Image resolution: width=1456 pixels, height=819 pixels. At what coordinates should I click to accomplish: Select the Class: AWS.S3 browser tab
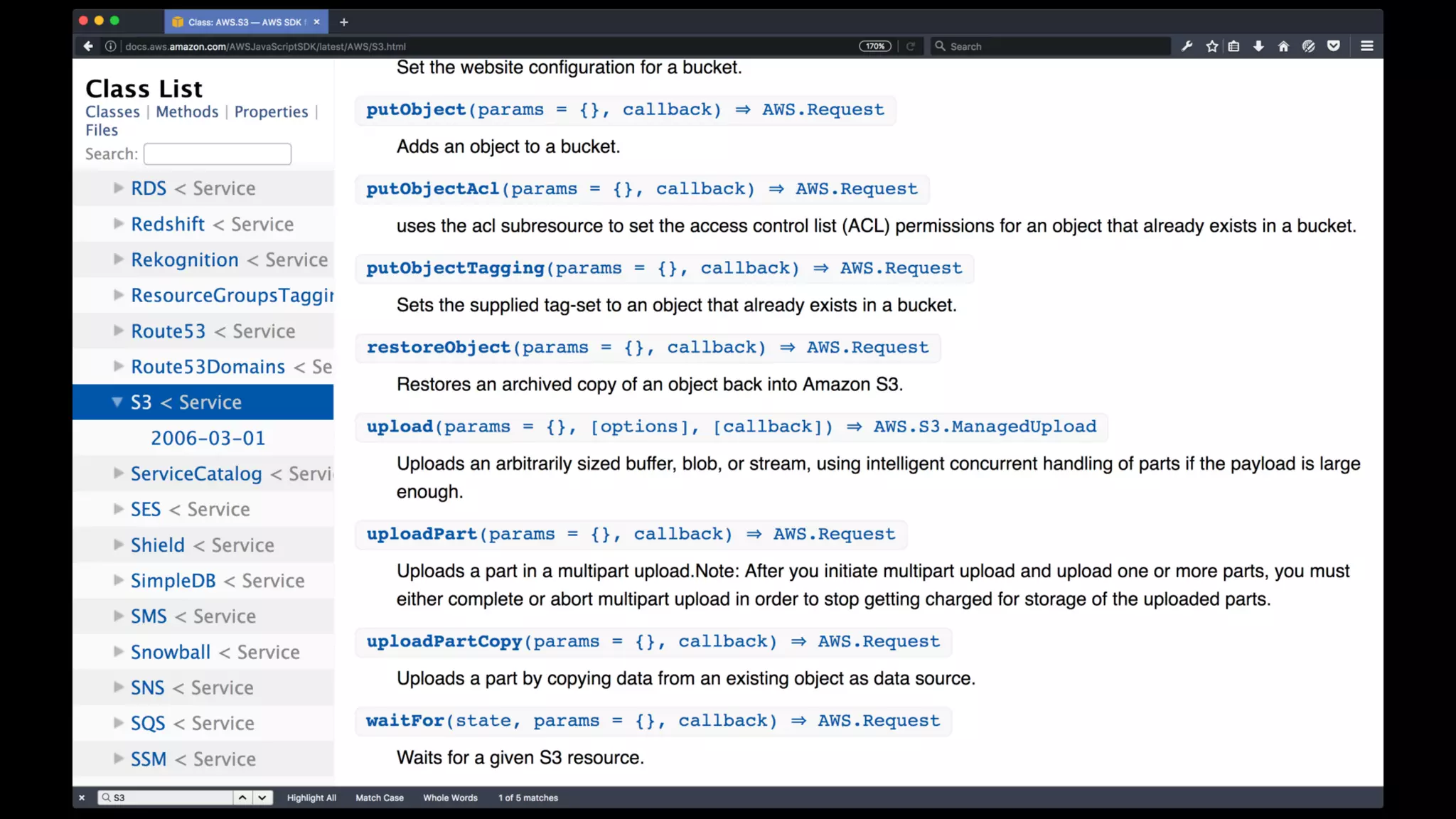pos(245,22)
